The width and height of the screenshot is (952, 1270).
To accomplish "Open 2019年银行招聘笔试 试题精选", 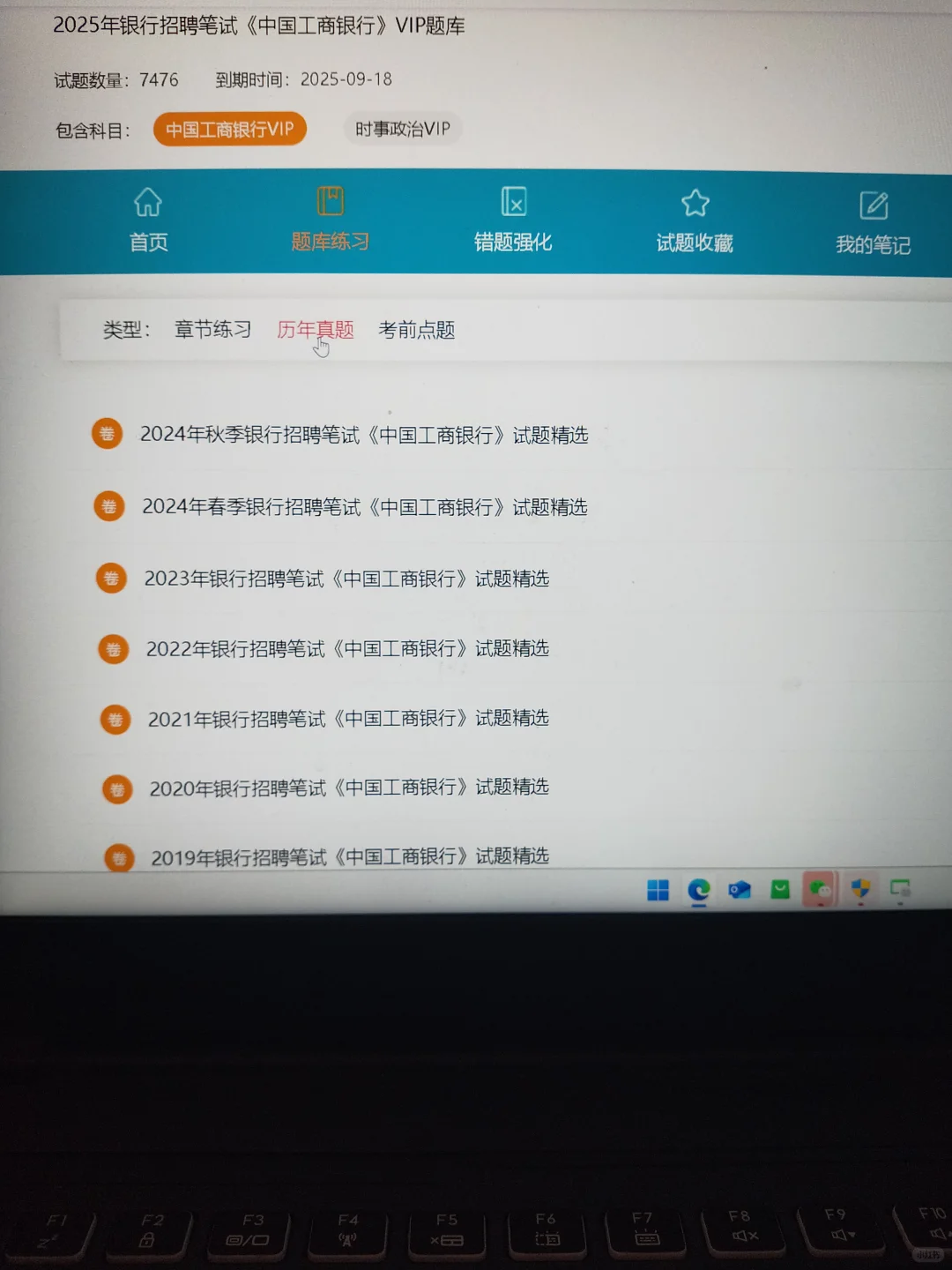I will tap(350, 856).
